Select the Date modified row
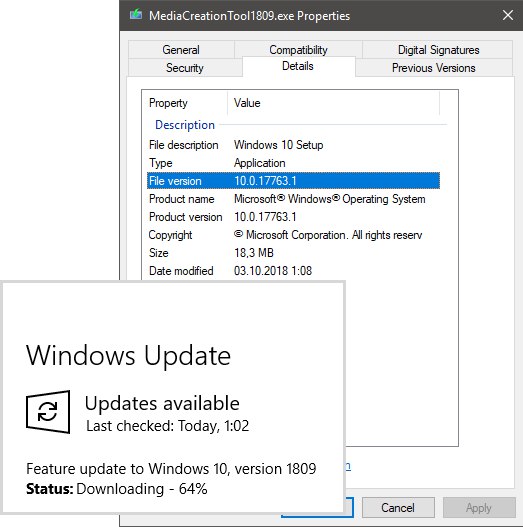This screenshot has width=523, height=527. click(x=293, y=271)
